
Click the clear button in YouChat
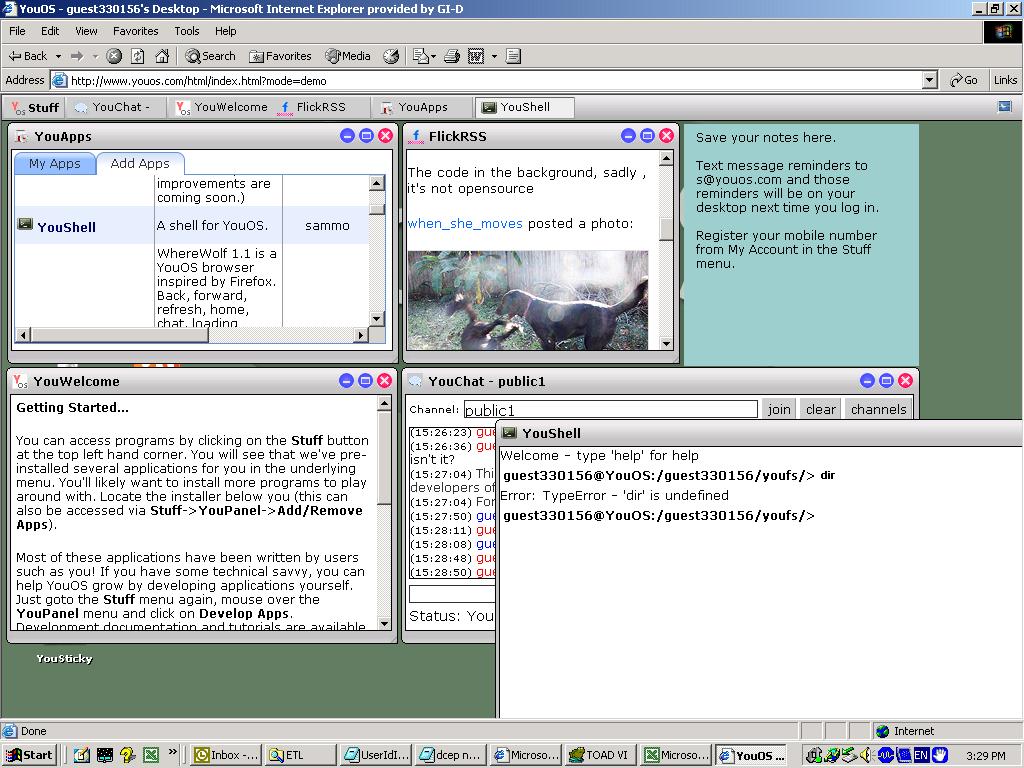(x=820, y=409)
